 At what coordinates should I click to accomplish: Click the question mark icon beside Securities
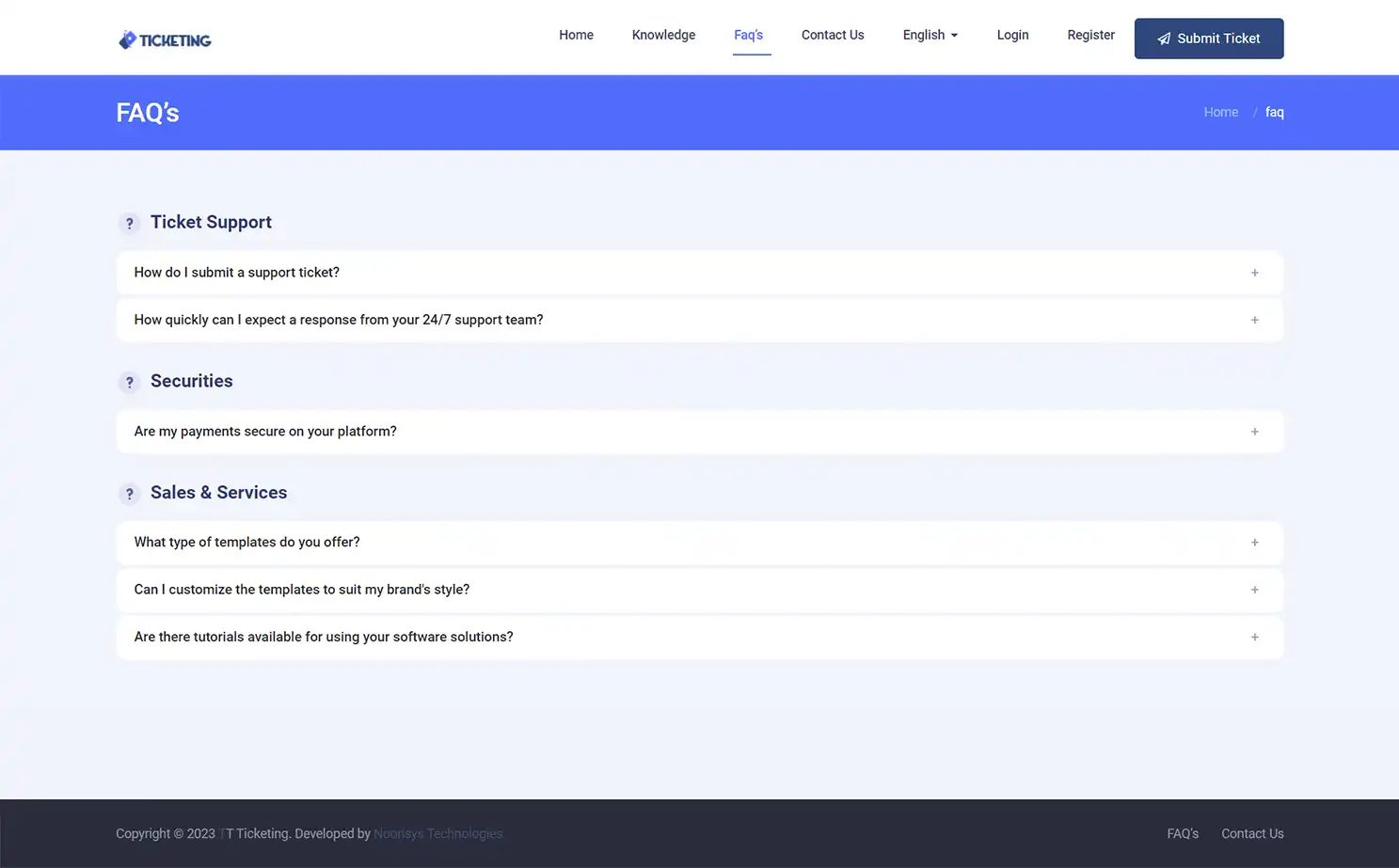click(x=130, y=382)
